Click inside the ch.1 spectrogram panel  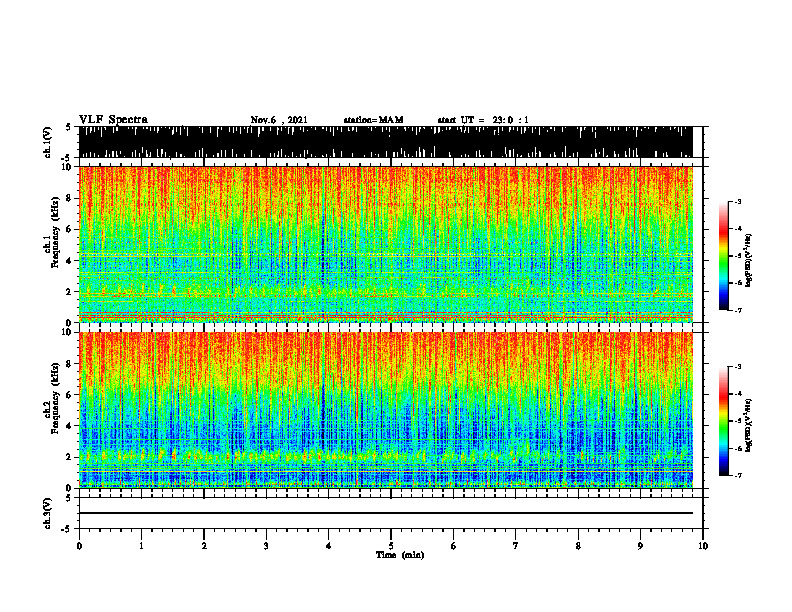click(386, 244)
